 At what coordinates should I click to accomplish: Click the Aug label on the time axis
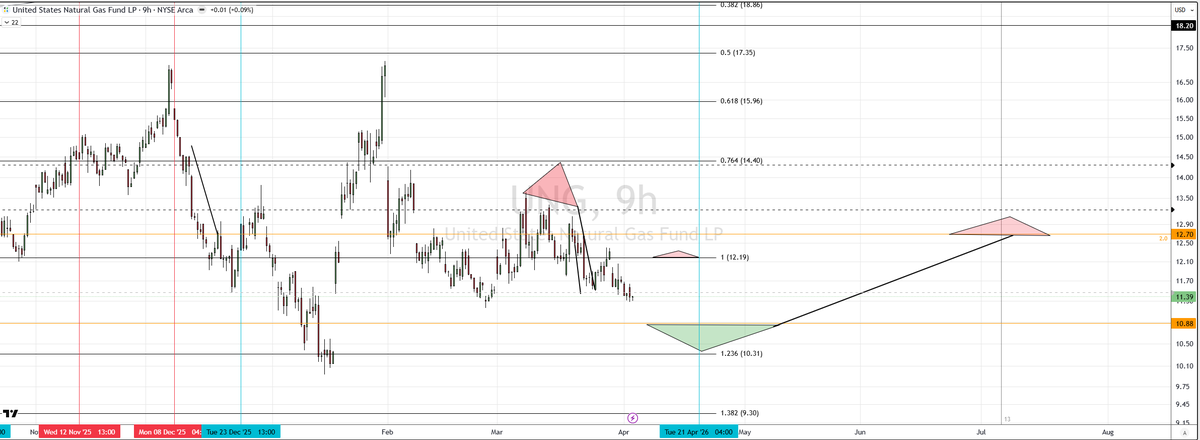click(1107, 431)
